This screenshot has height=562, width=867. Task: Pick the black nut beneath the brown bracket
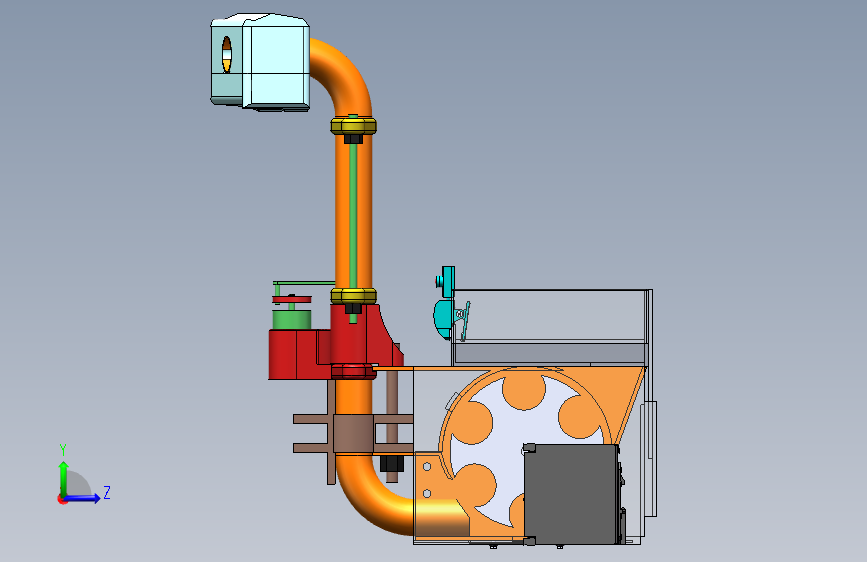tap(391, 464)
